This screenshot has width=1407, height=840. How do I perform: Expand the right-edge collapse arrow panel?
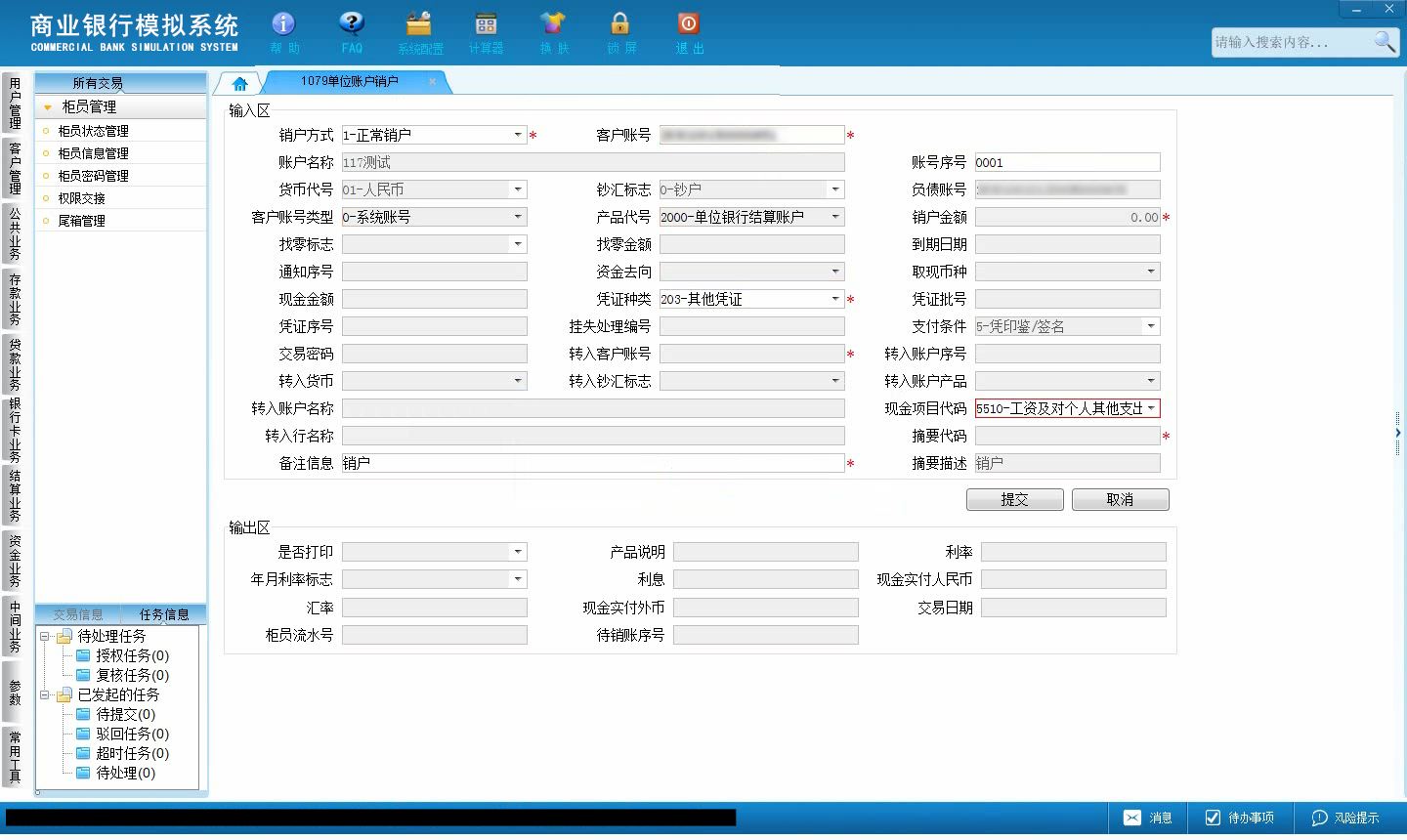click(1398, 432)
